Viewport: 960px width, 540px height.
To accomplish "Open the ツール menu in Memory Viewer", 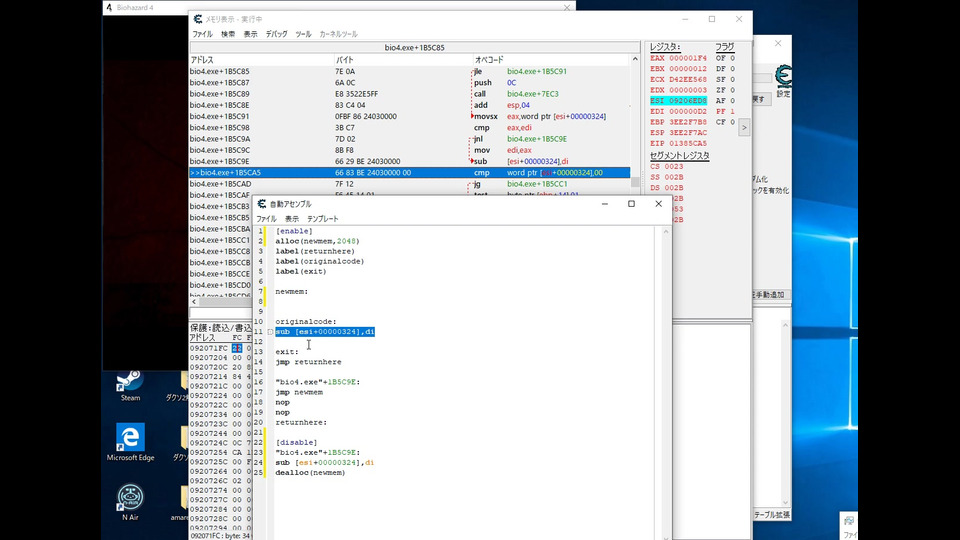I will [303, 34].
